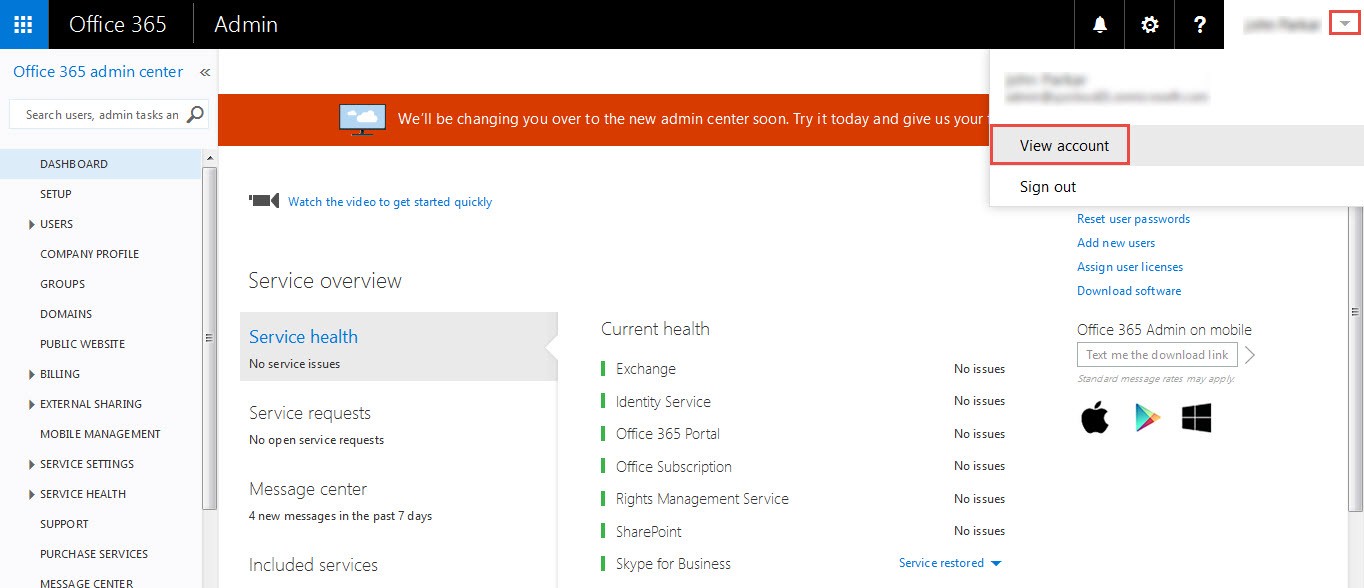Viewport: 1364px width, 588px height.
Task: Click the Reset user passwords link
Action: point(1133,219)
